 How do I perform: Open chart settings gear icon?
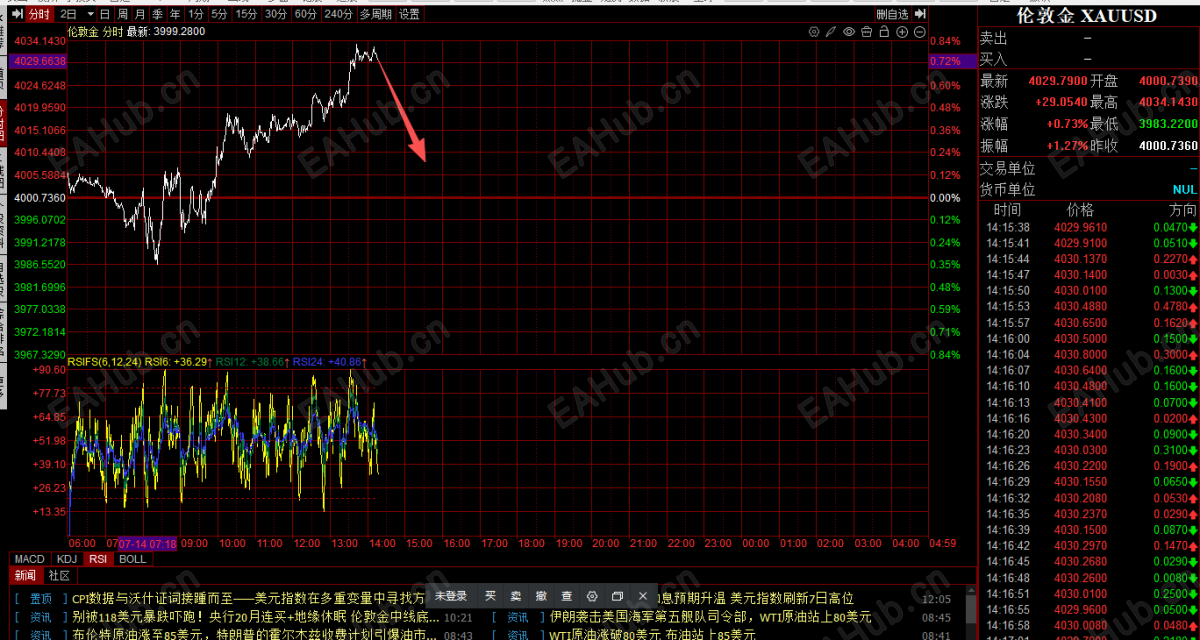tap(813, 32)
